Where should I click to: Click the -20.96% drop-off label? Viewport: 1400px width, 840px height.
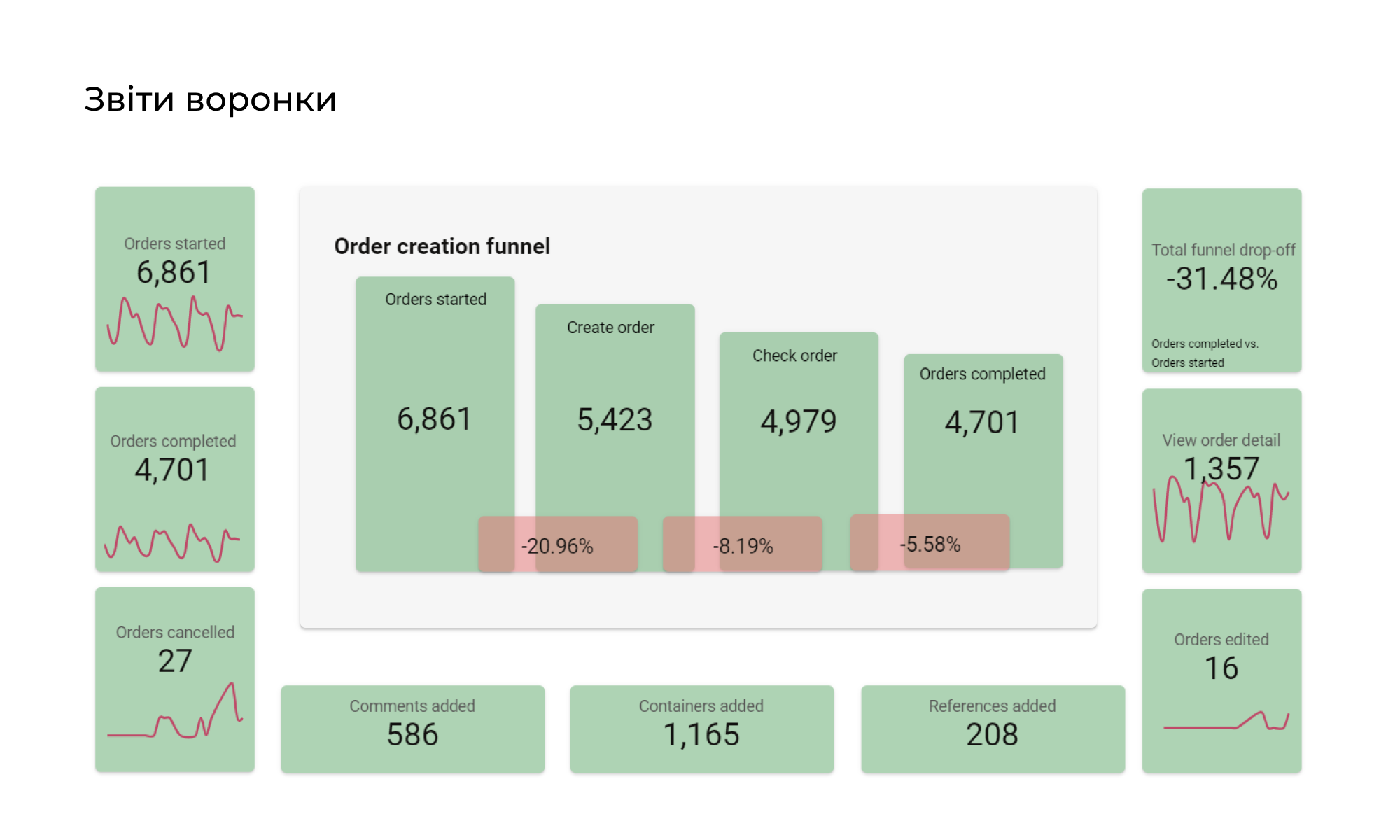pos(558,545)
